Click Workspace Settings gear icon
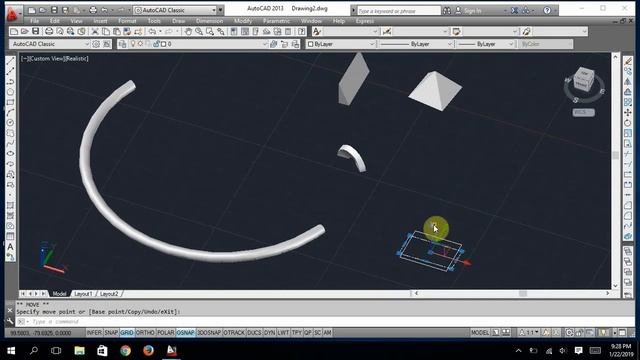The height and width of the screenshot is (360, 640). [x=96, y=44]
